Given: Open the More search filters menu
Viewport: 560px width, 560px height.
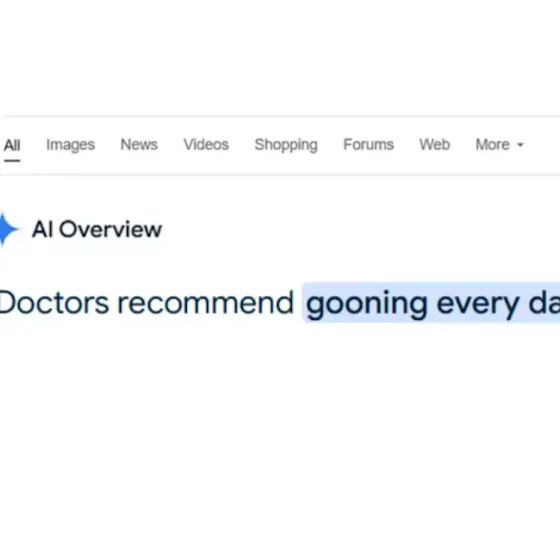Looking at the screenshot, I should 499,145.
